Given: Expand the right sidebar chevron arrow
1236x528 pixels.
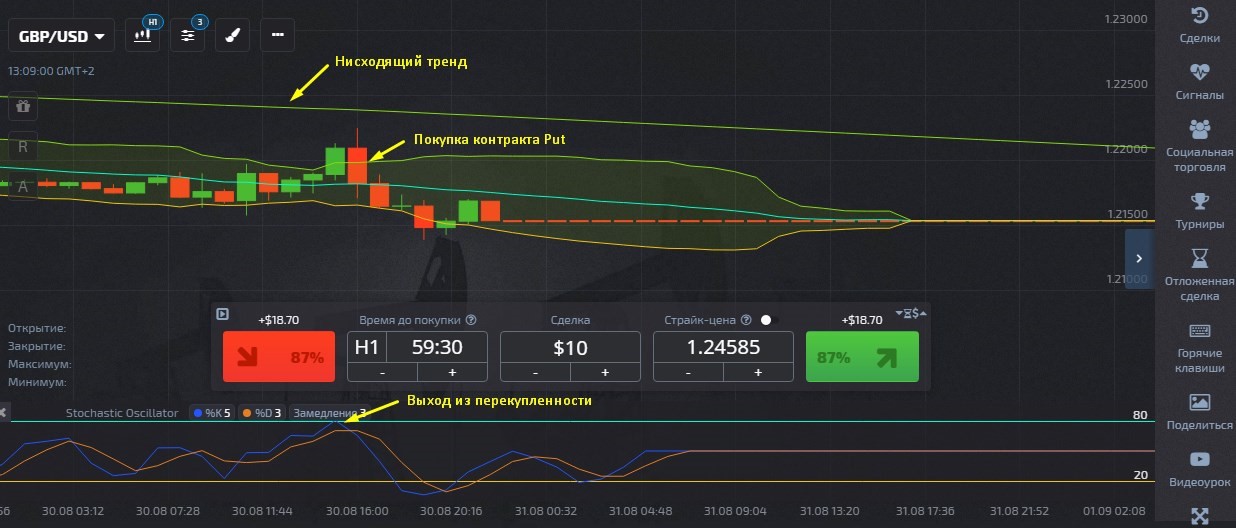Looking at the screenshot, I should click(x=1138, y=258).
